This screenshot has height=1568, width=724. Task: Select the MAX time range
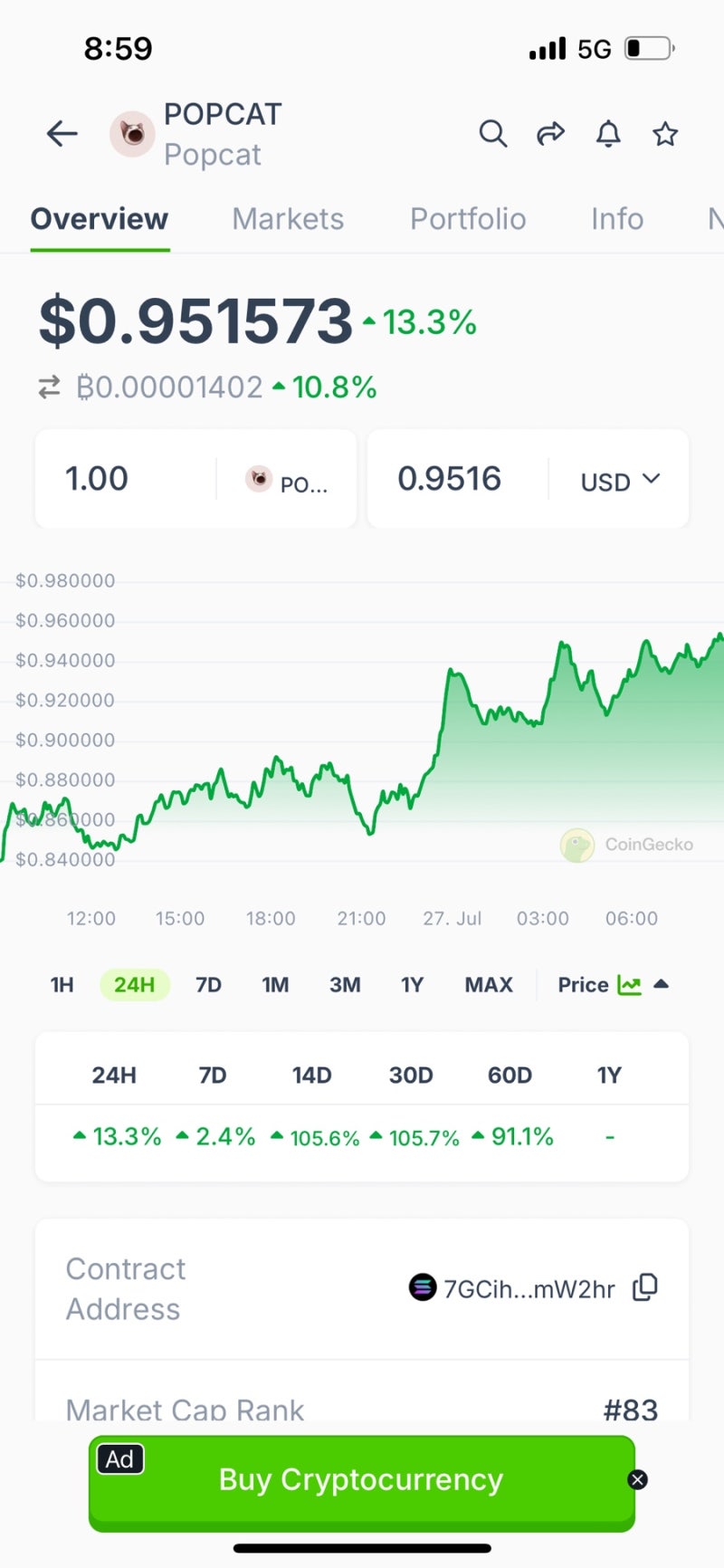point(488,984)
